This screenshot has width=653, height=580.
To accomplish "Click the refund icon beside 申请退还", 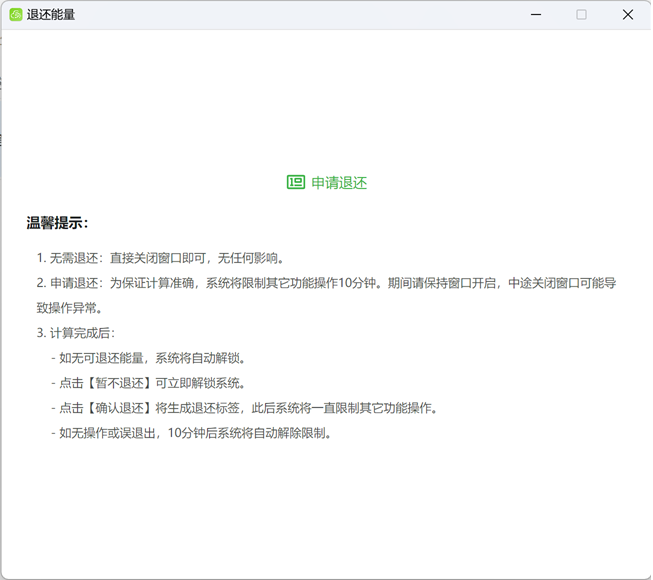I will pyautogui.click(x=296, y=182).
